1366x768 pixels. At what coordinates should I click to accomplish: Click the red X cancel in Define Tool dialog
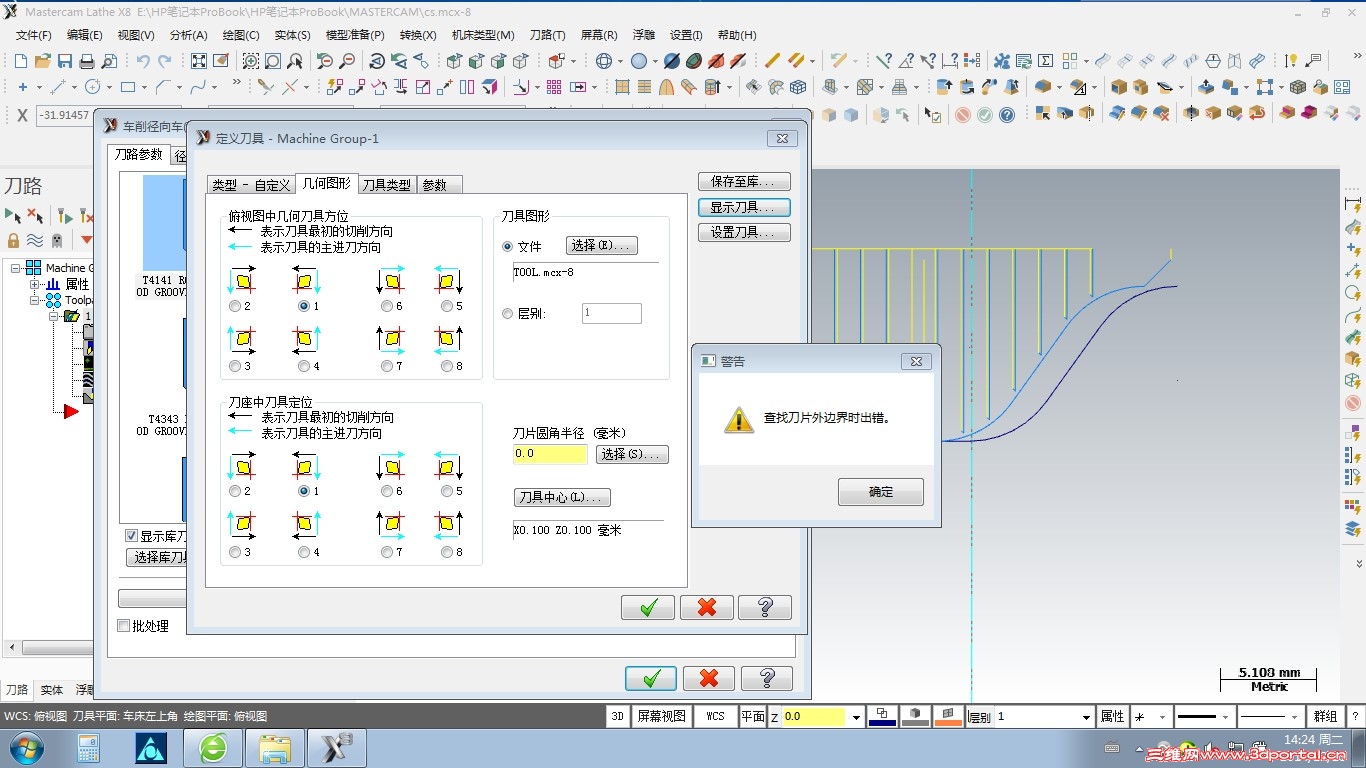tap(707, 607)
